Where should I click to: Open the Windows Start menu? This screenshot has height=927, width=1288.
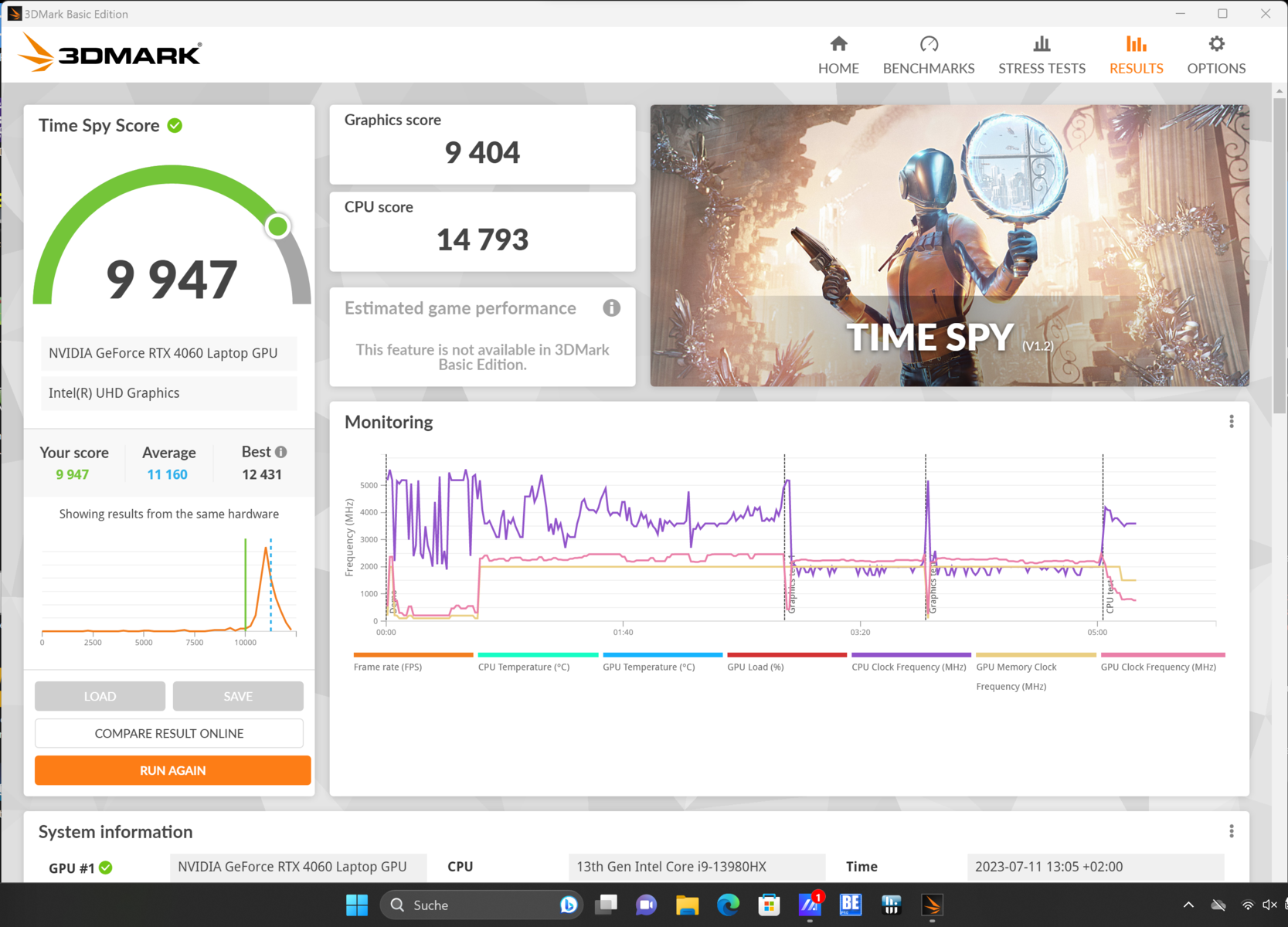[x=357, y=905]
